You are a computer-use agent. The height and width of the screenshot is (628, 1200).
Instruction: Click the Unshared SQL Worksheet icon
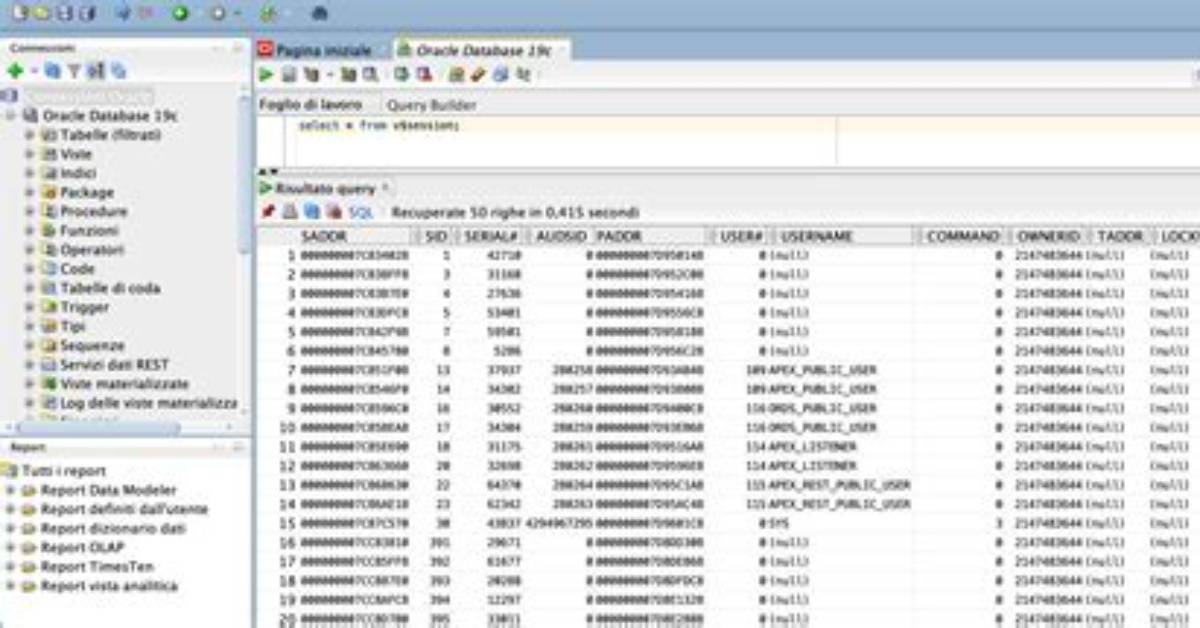(456, 75)
